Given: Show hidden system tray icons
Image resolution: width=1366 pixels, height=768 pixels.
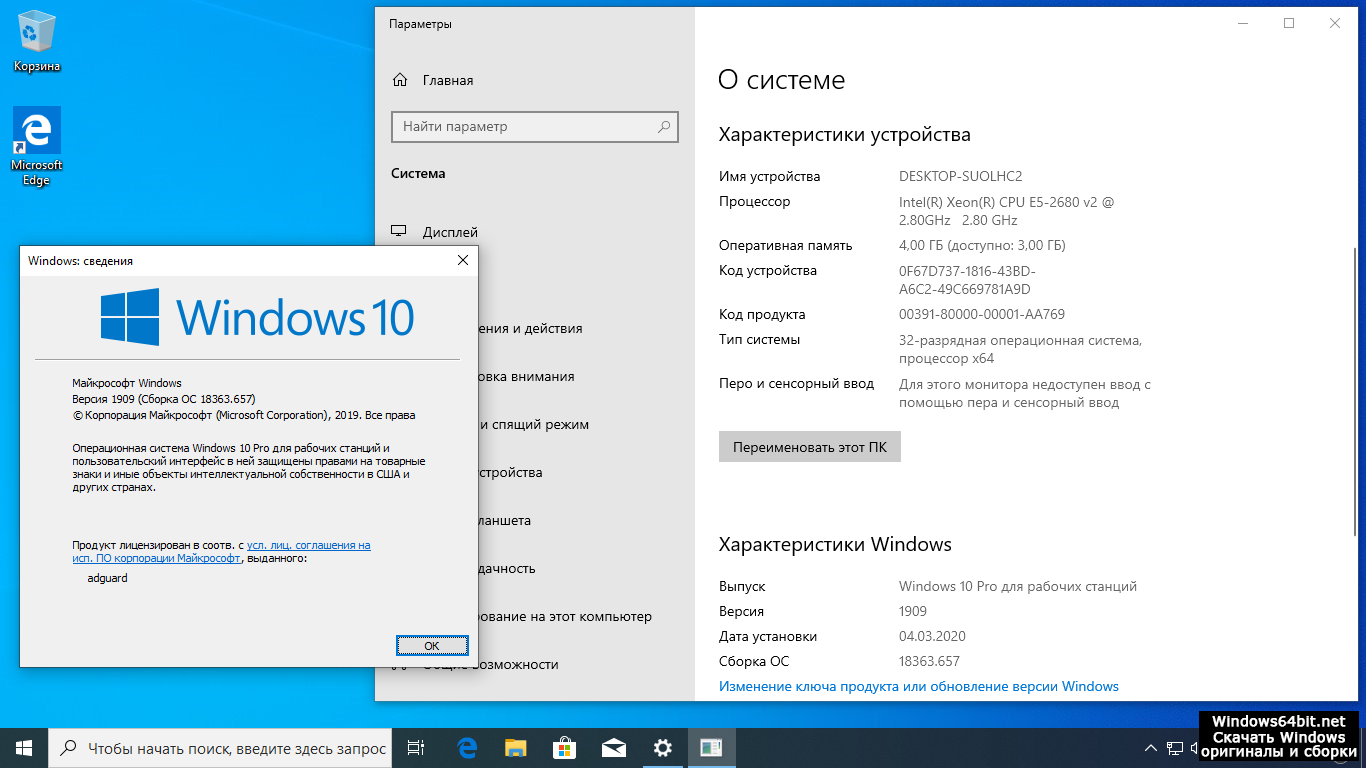Looking at the screenshot, I should click(x=1149, y=748).
